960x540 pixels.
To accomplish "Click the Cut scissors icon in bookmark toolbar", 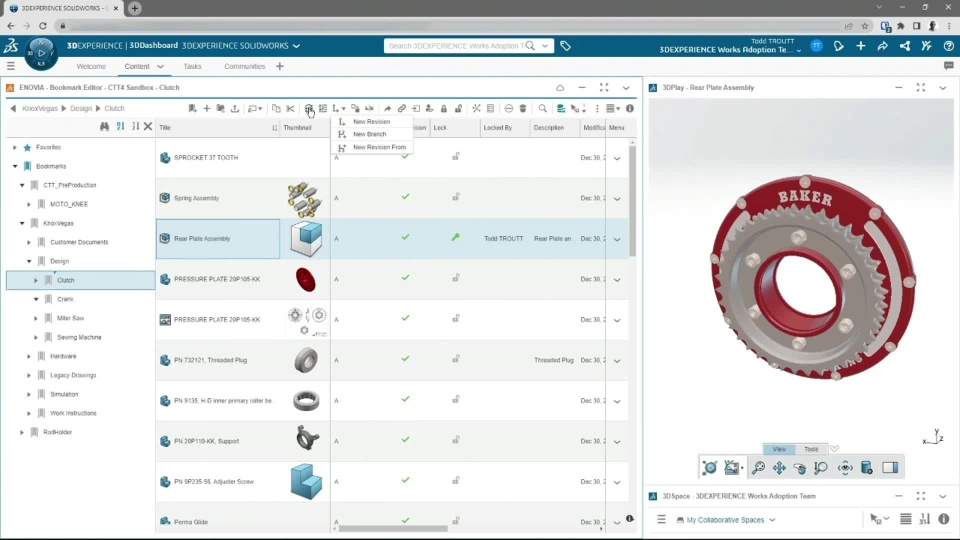I will pos(290,108).
